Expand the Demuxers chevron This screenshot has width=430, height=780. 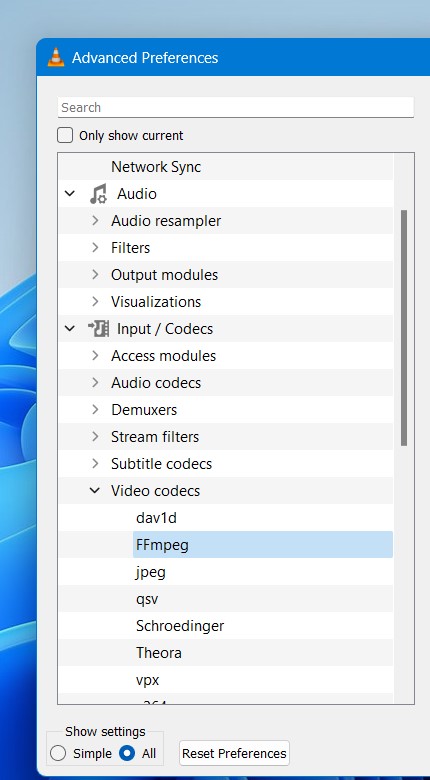click(x=96, y=409)
